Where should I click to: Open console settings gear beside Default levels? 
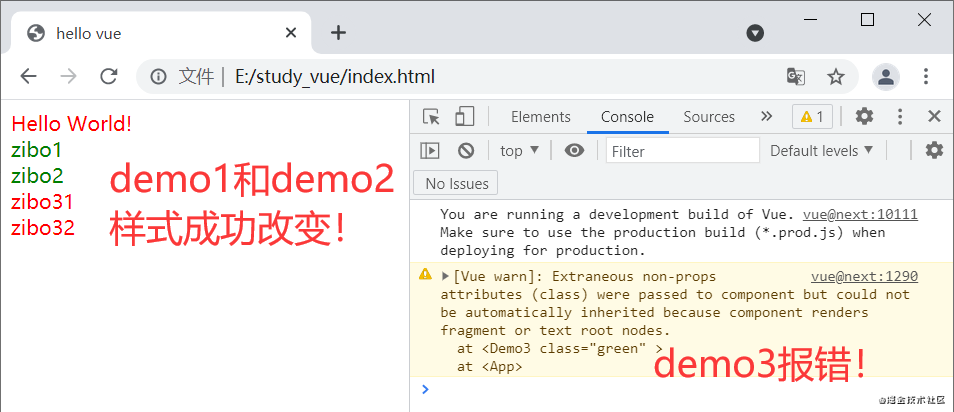click(x=934, y=150)
